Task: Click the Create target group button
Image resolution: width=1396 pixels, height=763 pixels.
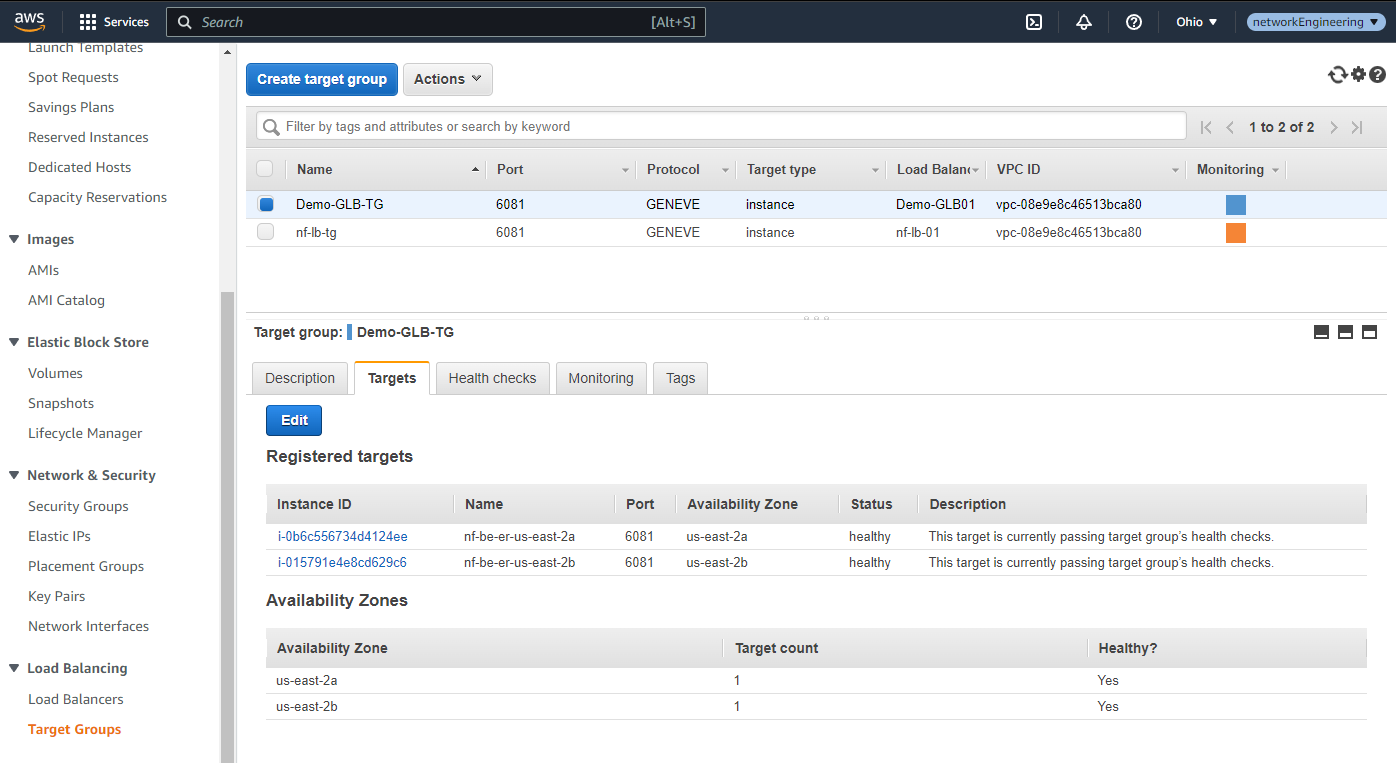Action: [x=321, y=79]
